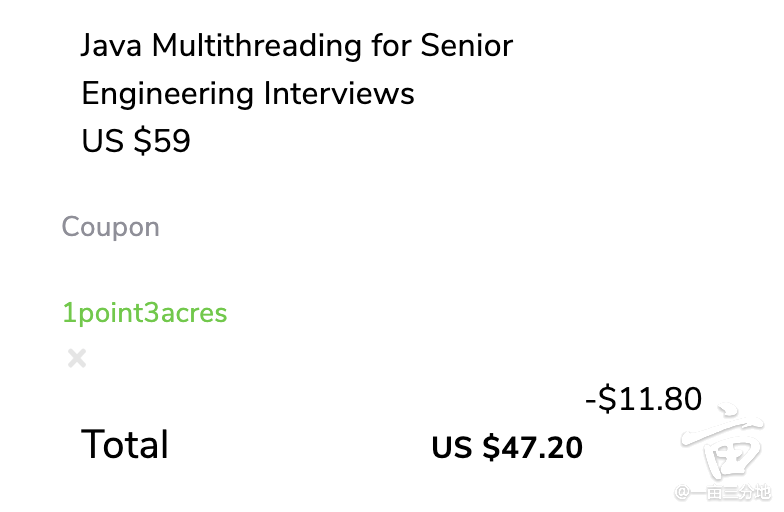The image size is (784, 512).
Task: Click the word Interviews in the title
Action: pos(339,94)
